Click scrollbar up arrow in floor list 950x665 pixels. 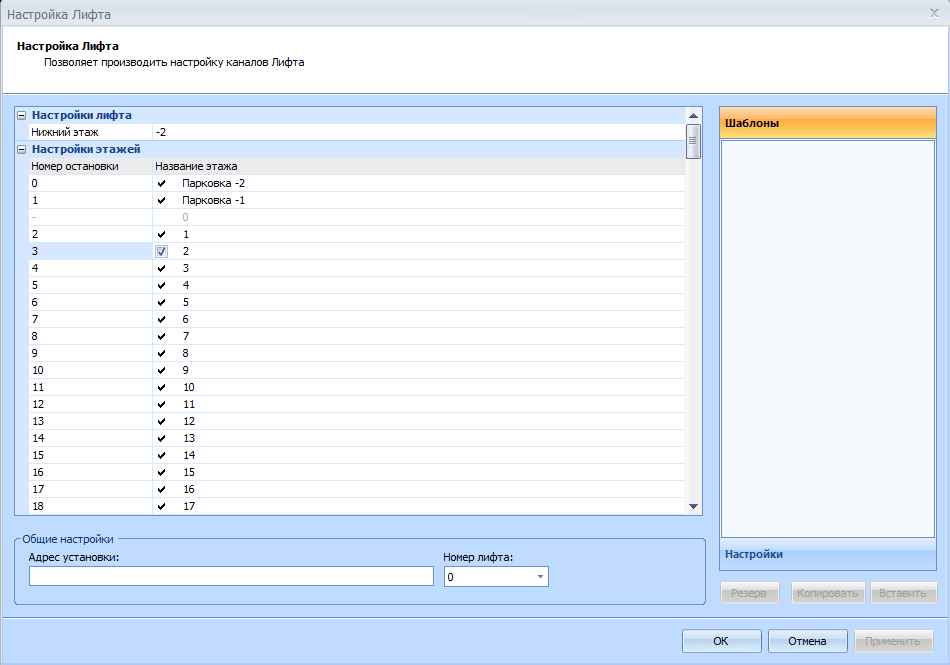(693, 116)
